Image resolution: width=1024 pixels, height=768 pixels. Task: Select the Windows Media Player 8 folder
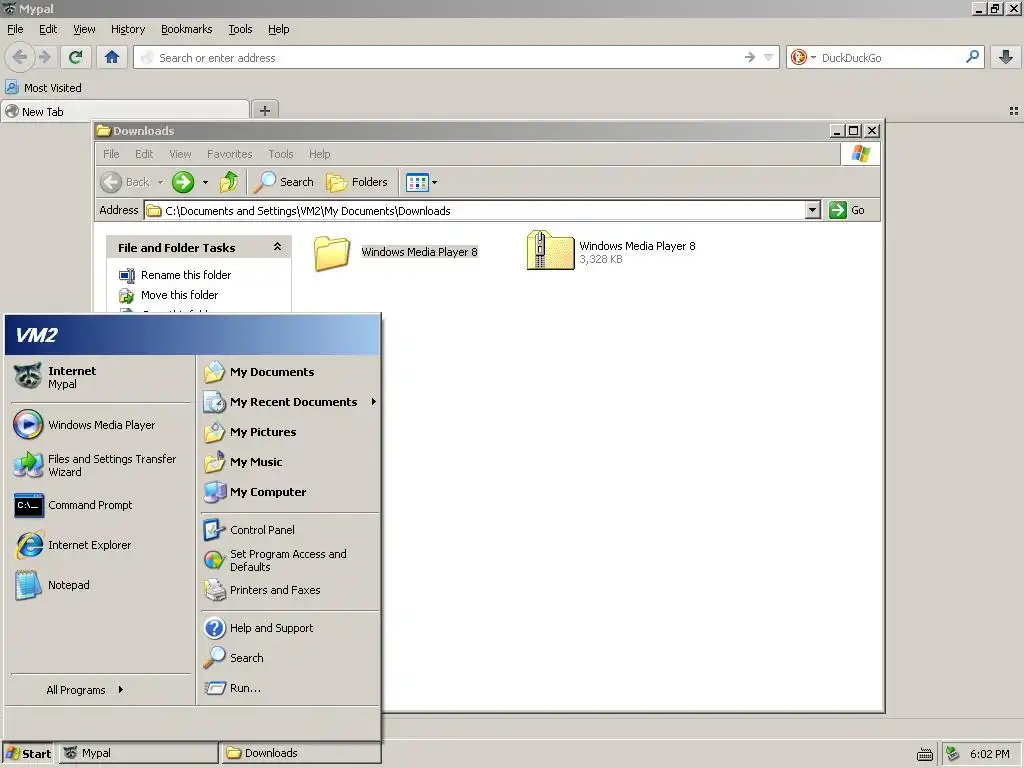(396, 252)
